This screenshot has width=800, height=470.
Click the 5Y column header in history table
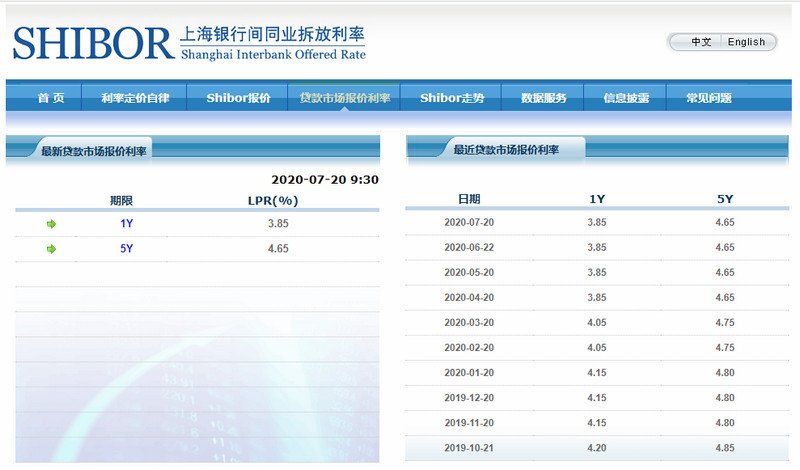click(725, 199)
